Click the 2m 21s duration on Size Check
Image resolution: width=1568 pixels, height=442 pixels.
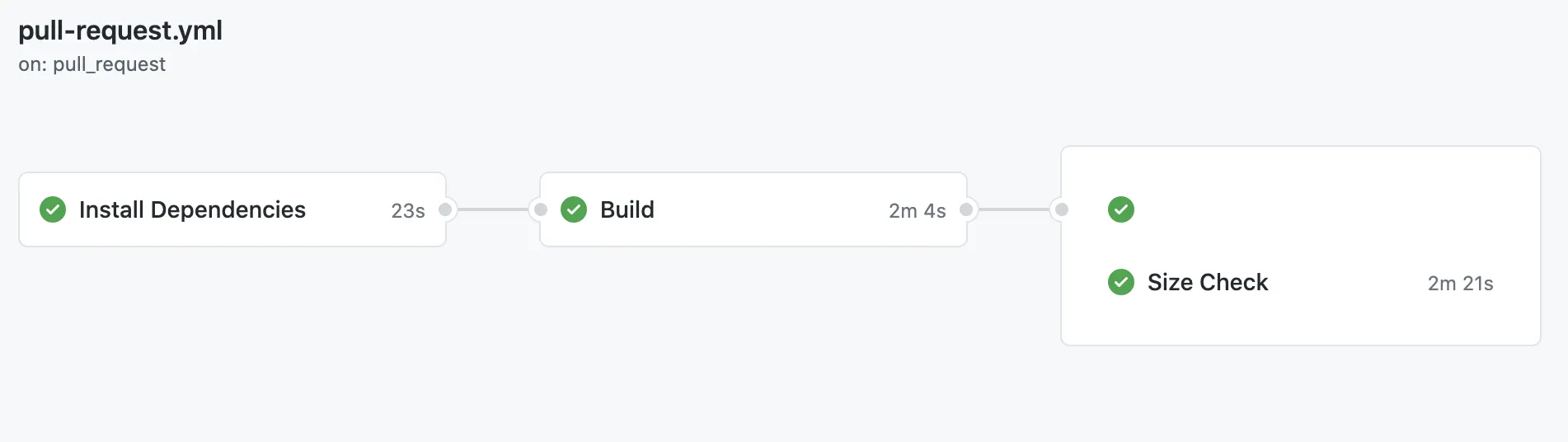(x=1460, y=284)
